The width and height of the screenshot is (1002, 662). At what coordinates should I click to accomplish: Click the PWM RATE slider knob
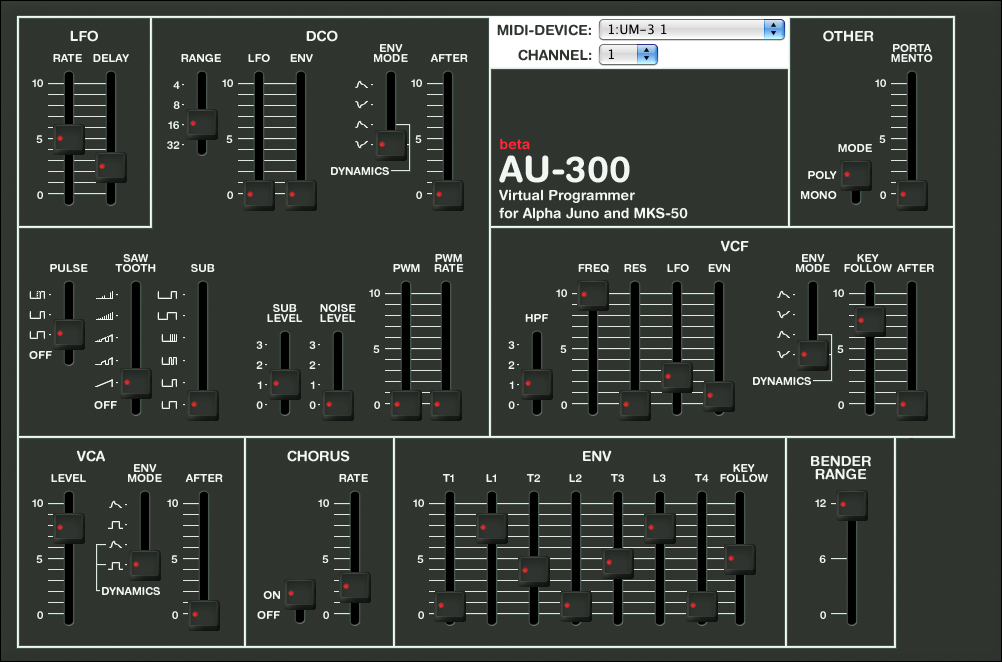446,404
